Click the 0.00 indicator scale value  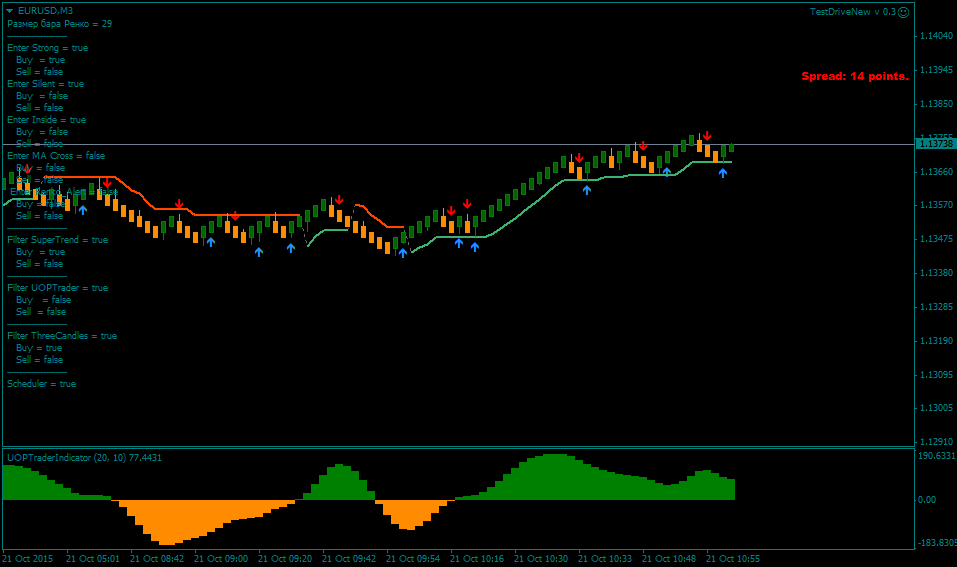pyautogui.click(x=927, y=499)
